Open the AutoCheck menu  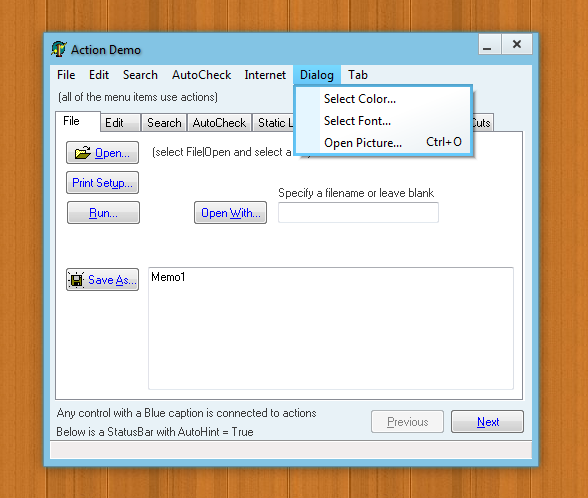click(201, 75)
